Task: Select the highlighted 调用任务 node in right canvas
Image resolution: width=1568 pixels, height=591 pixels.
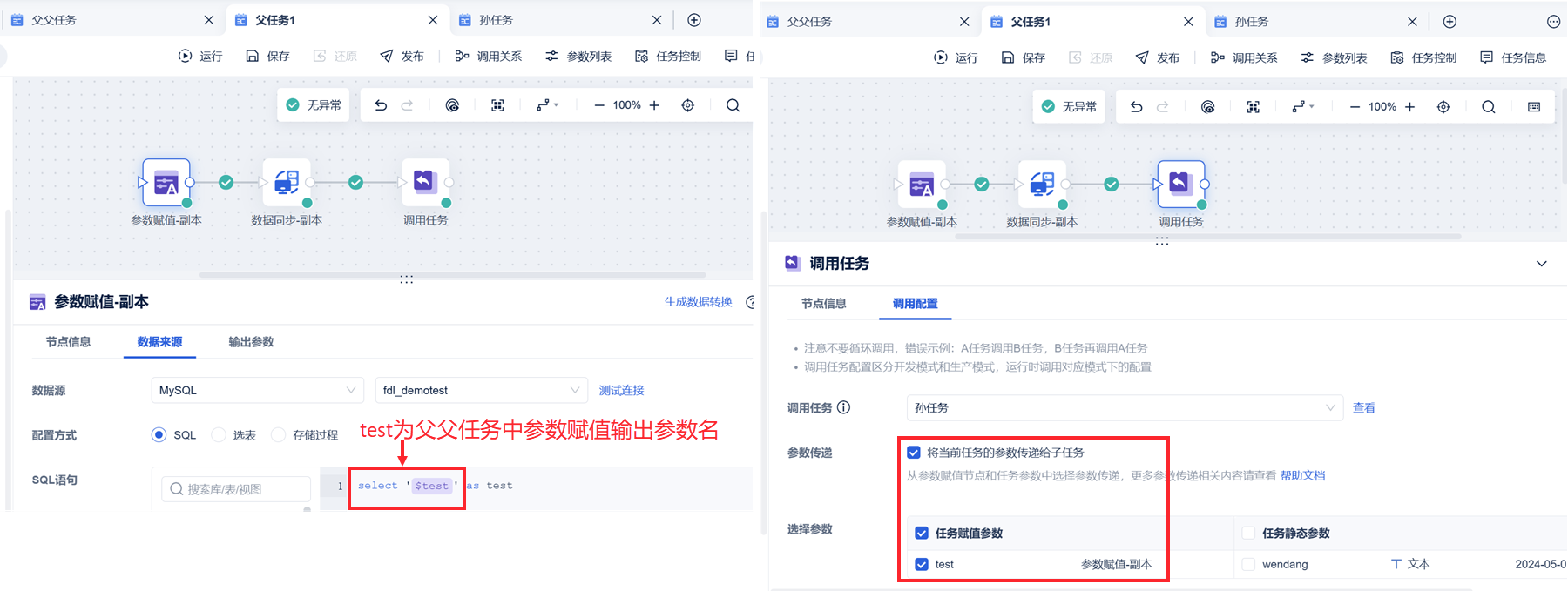Action: click(x=1180, y=184)
